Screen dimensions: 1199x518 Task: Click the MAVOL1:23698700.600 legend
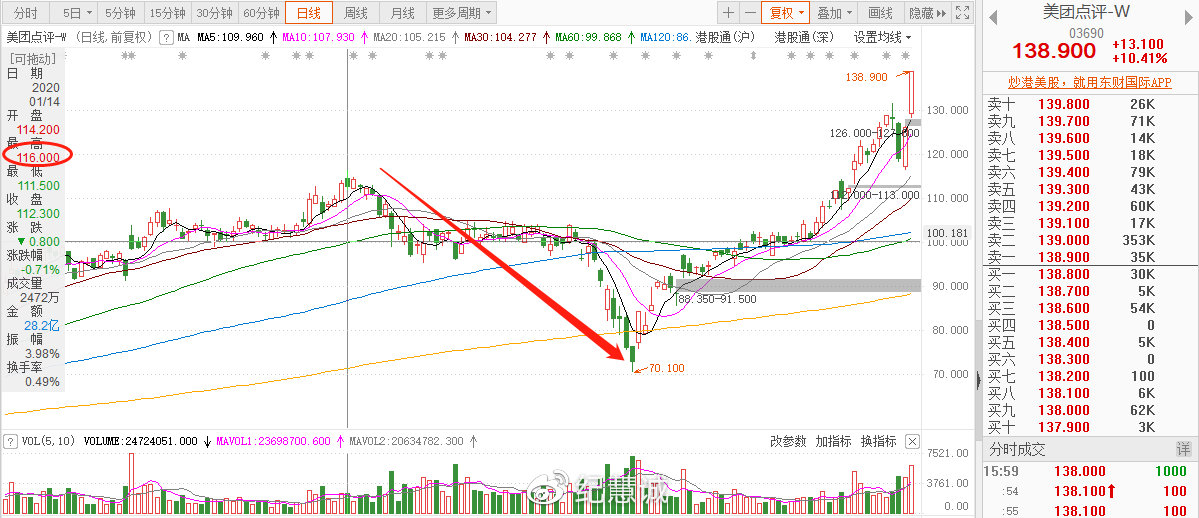(x=274, y=441)
